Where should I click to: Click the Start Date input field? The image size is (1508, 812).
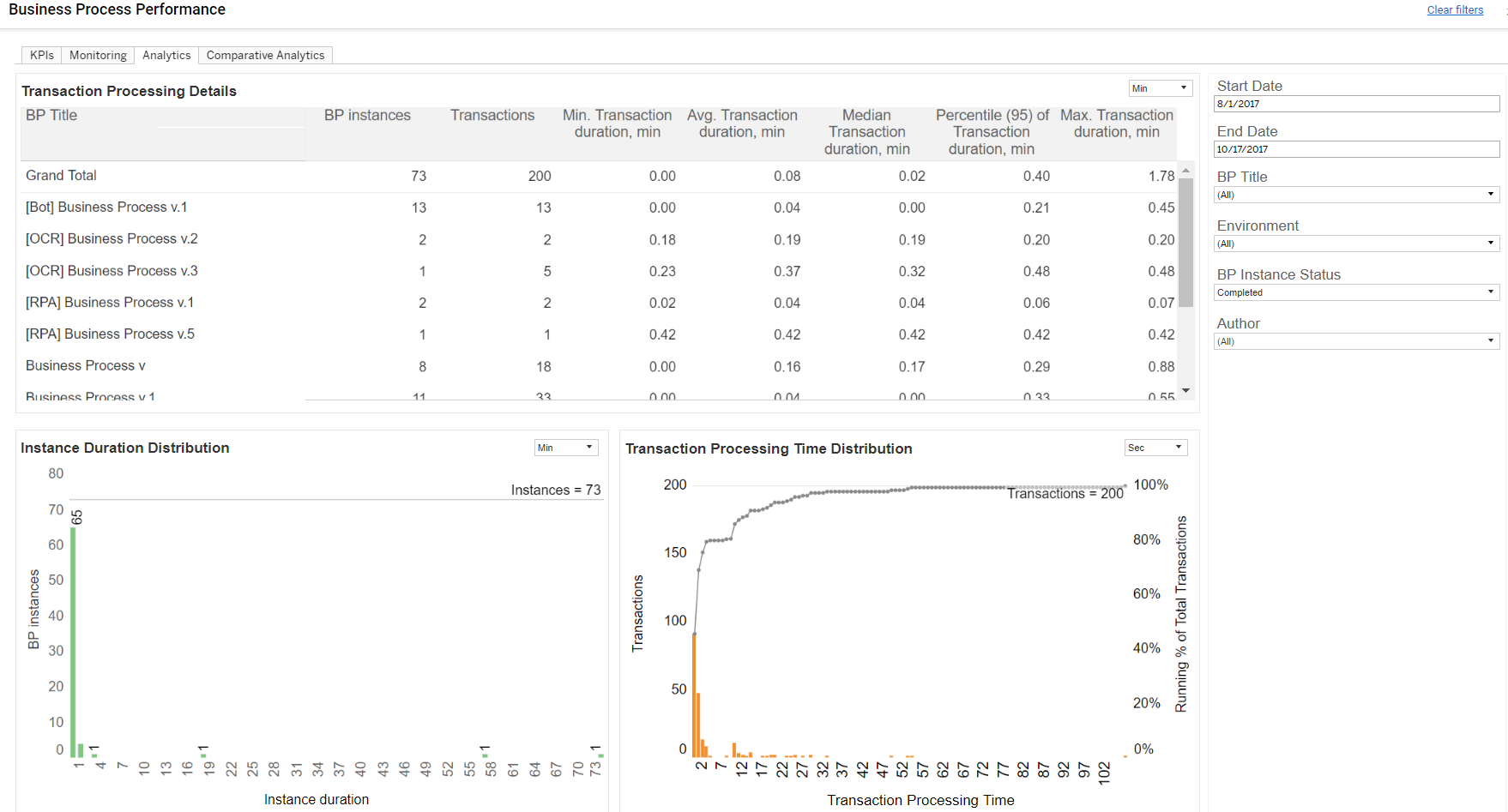coord(1356,104)
